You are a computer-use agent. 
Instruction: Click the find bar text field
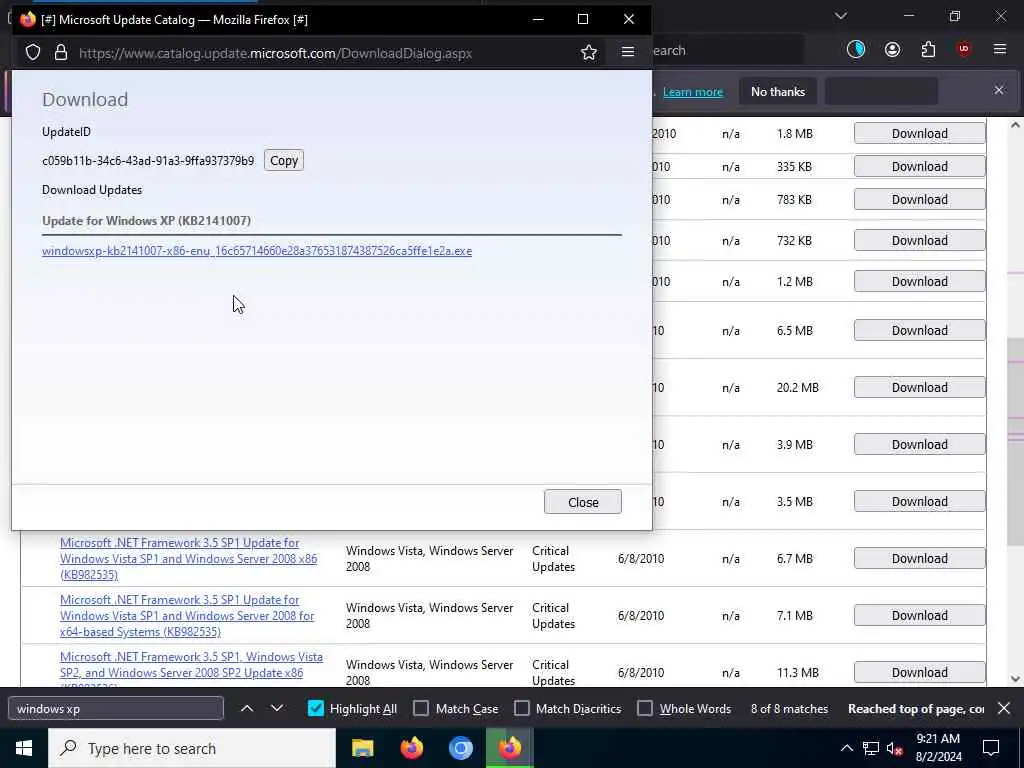pyautogui.click(x=116, y=709)
